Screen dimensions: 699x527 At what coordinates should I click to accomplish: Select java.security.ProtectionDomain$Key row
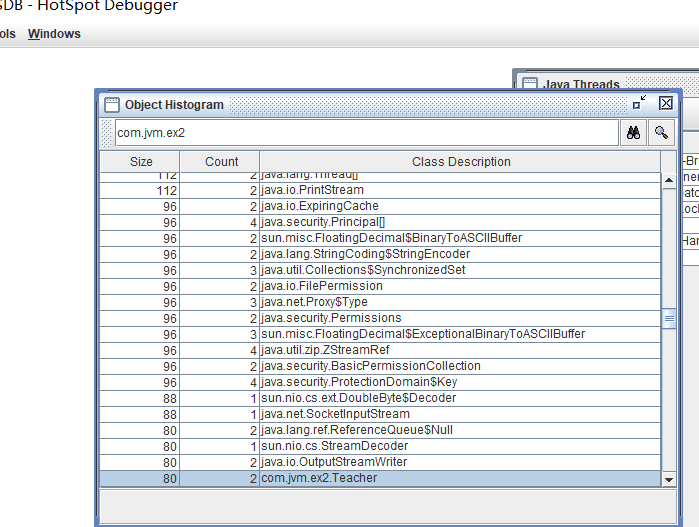(380, 383)
